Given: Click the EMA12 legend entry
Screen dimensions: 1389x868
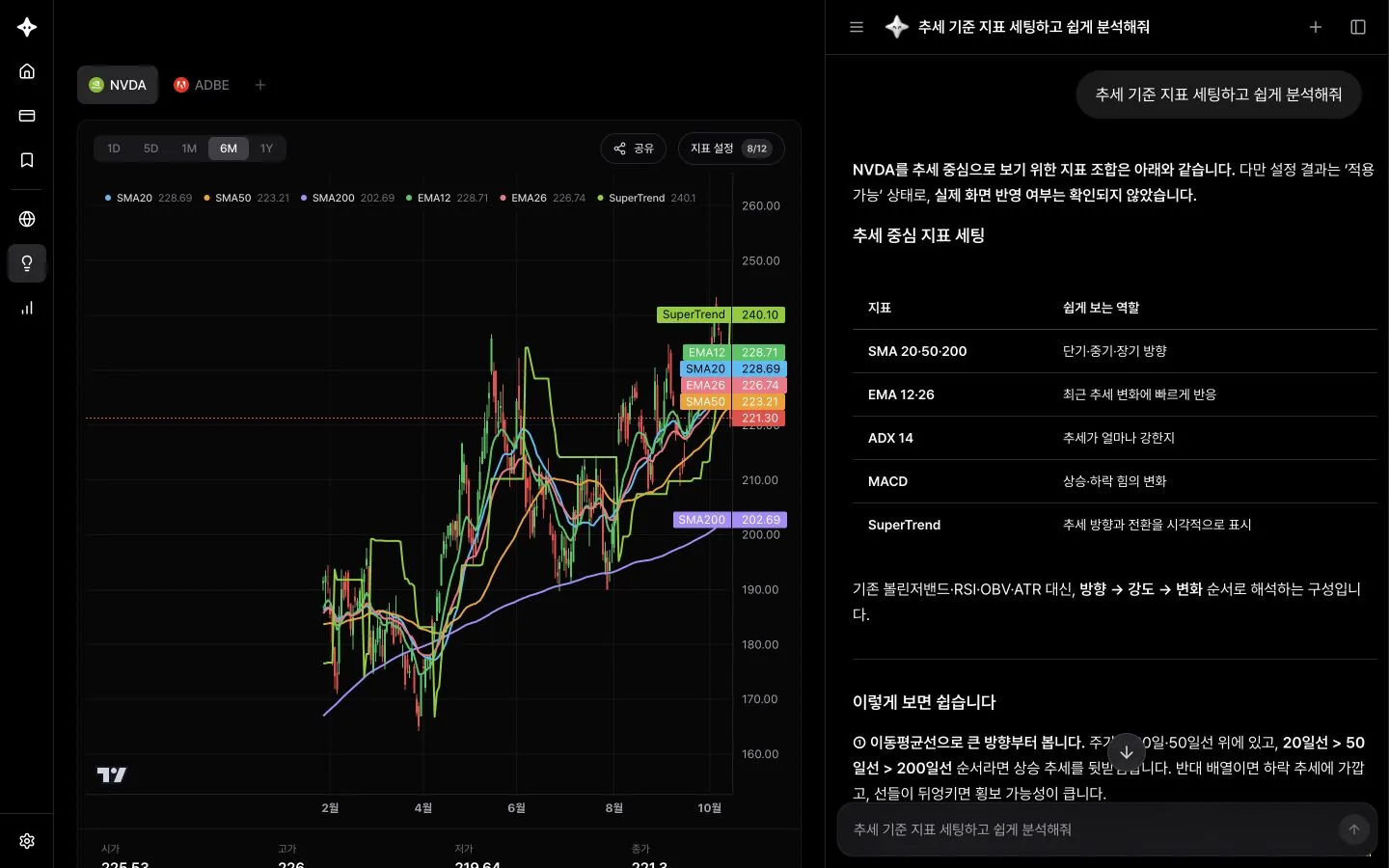Looking at the screenshot, I should point(447,198).
